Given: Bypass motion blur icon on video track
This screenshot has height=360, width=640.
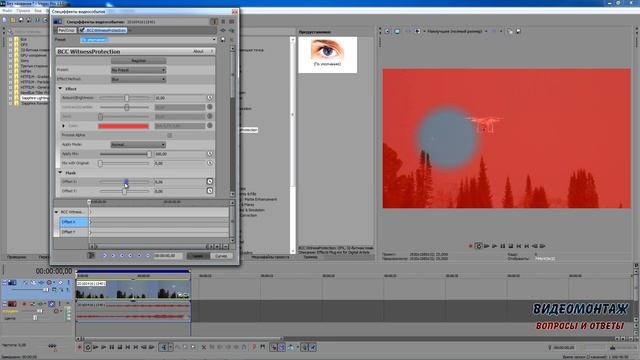Looking at the screenshot, I should (26, 282).
